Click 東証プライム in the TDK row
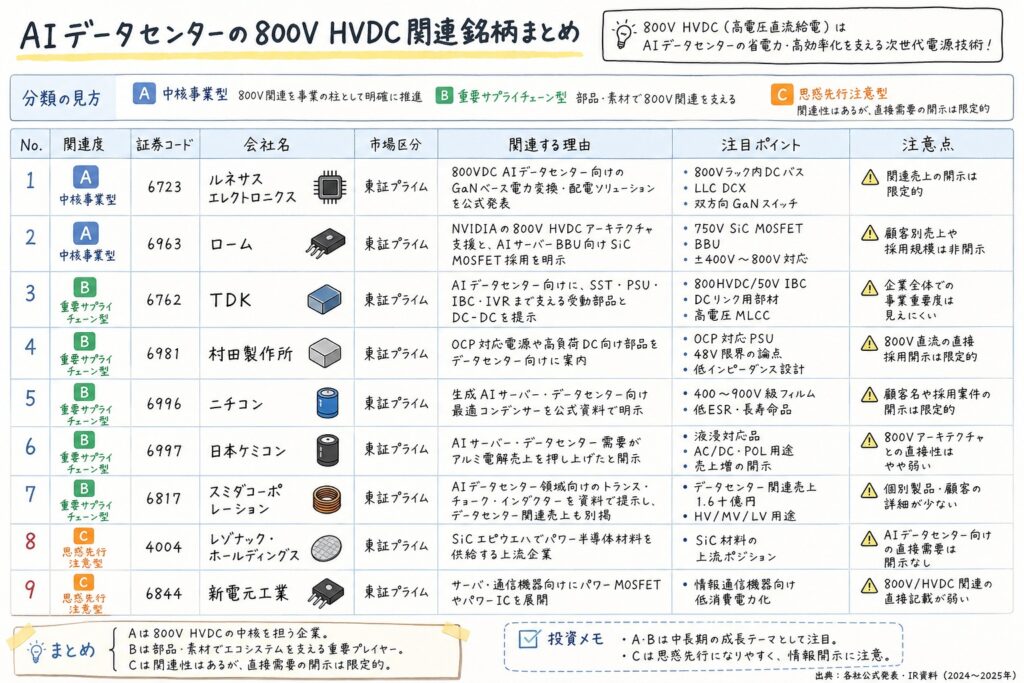 [x=396, y=300]
